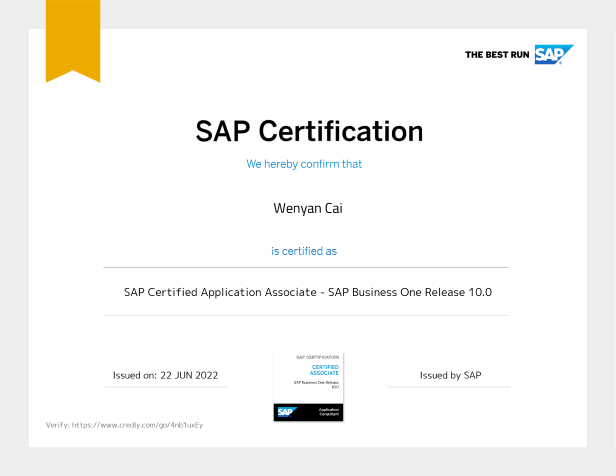This screenshot has height=476, width=616.
Task: Click the 'is certified as' text
Action: tap(304, 251)
